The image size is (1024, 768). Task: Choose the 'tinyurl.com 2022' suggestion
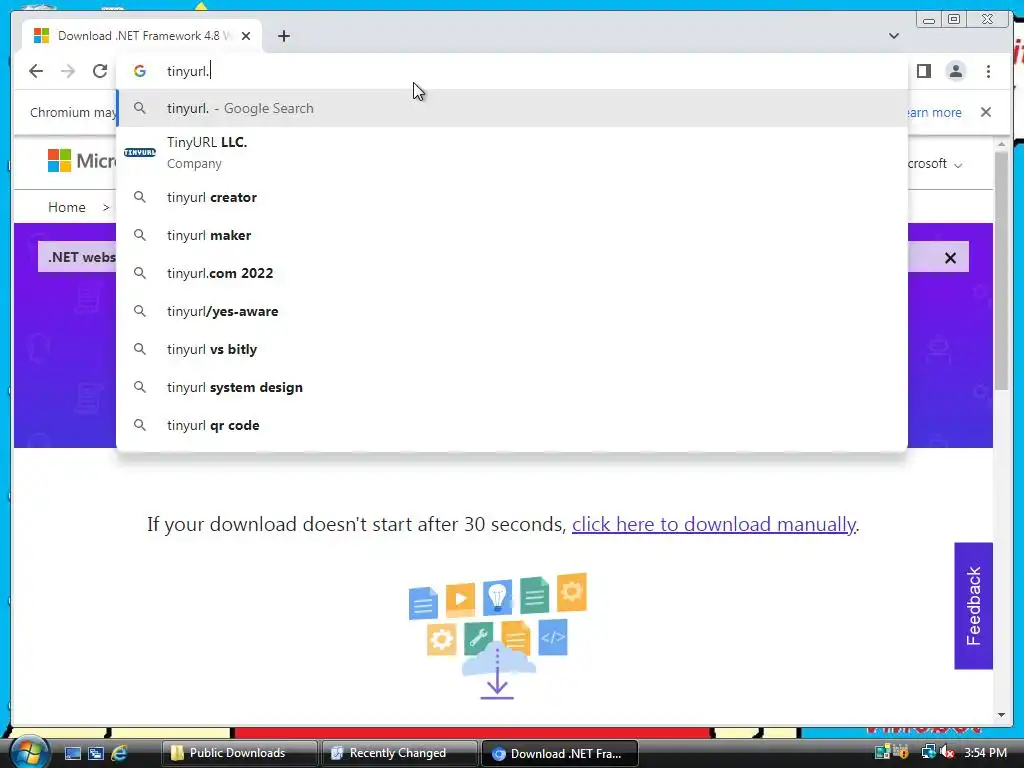coord(512,273)
